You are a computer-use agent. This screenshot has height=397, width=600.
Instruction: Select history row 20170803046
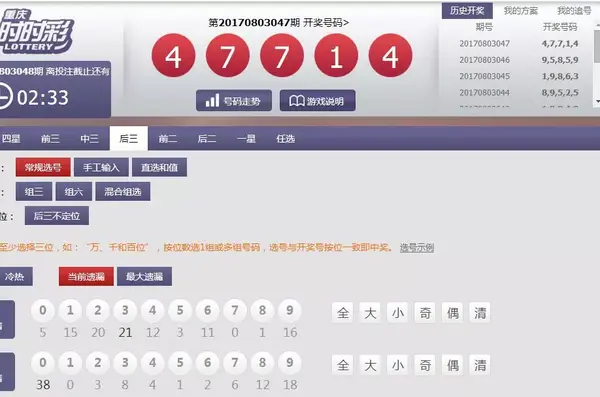(x=518, y=60)
